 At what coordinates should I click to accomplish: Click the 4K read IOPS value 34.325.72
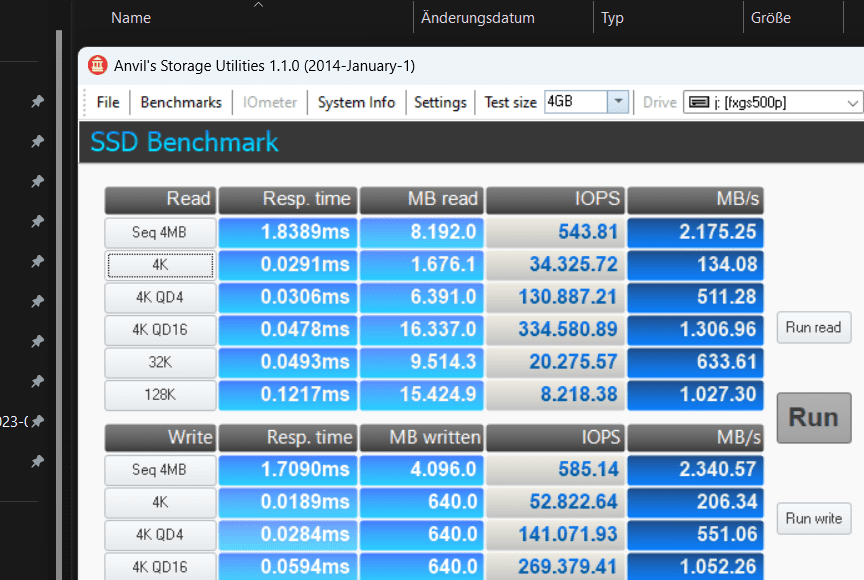point(555,265)
